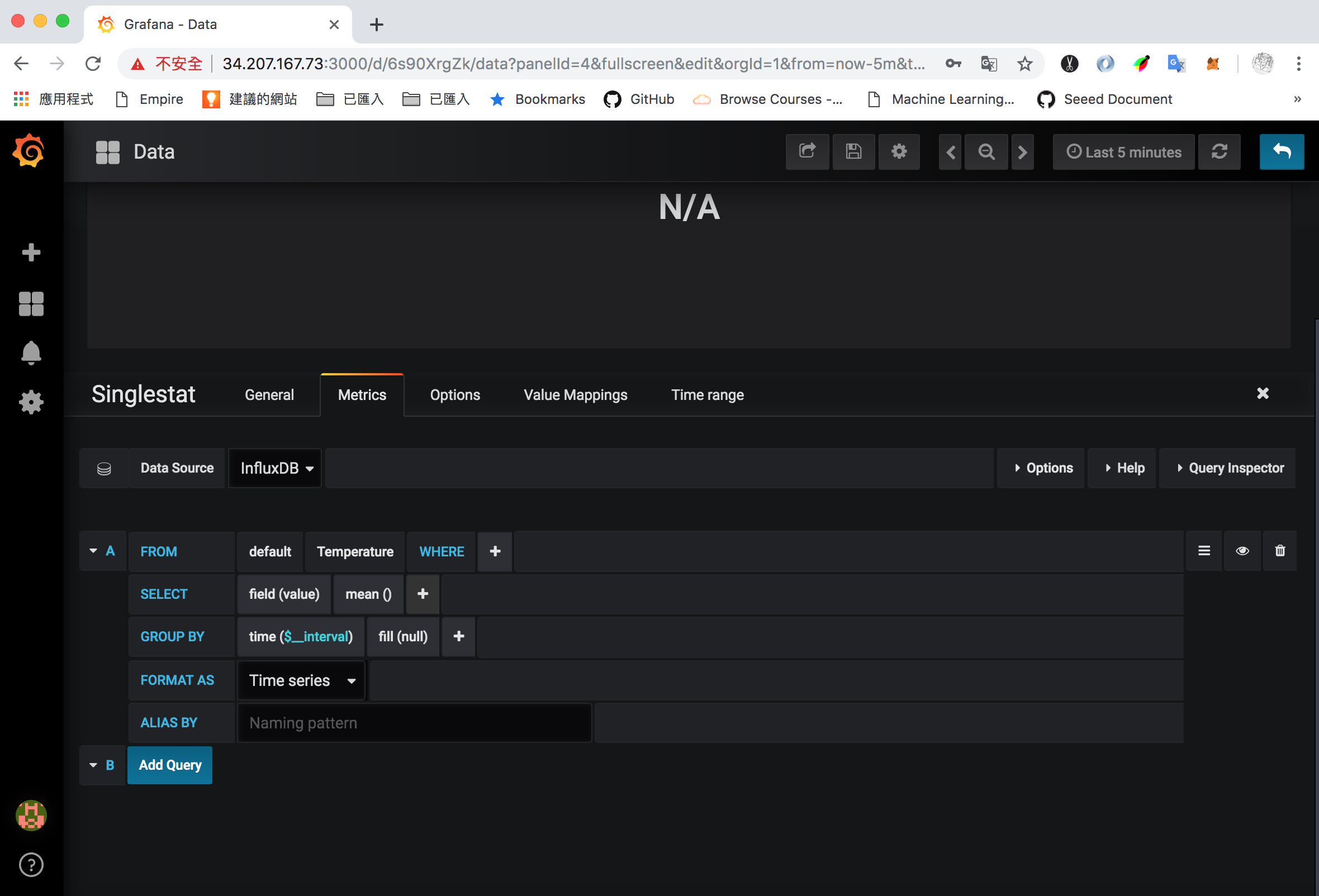Click the time ($__interval) segment
This screenshot has height=896, width=1319.
[x=301, y=636]
